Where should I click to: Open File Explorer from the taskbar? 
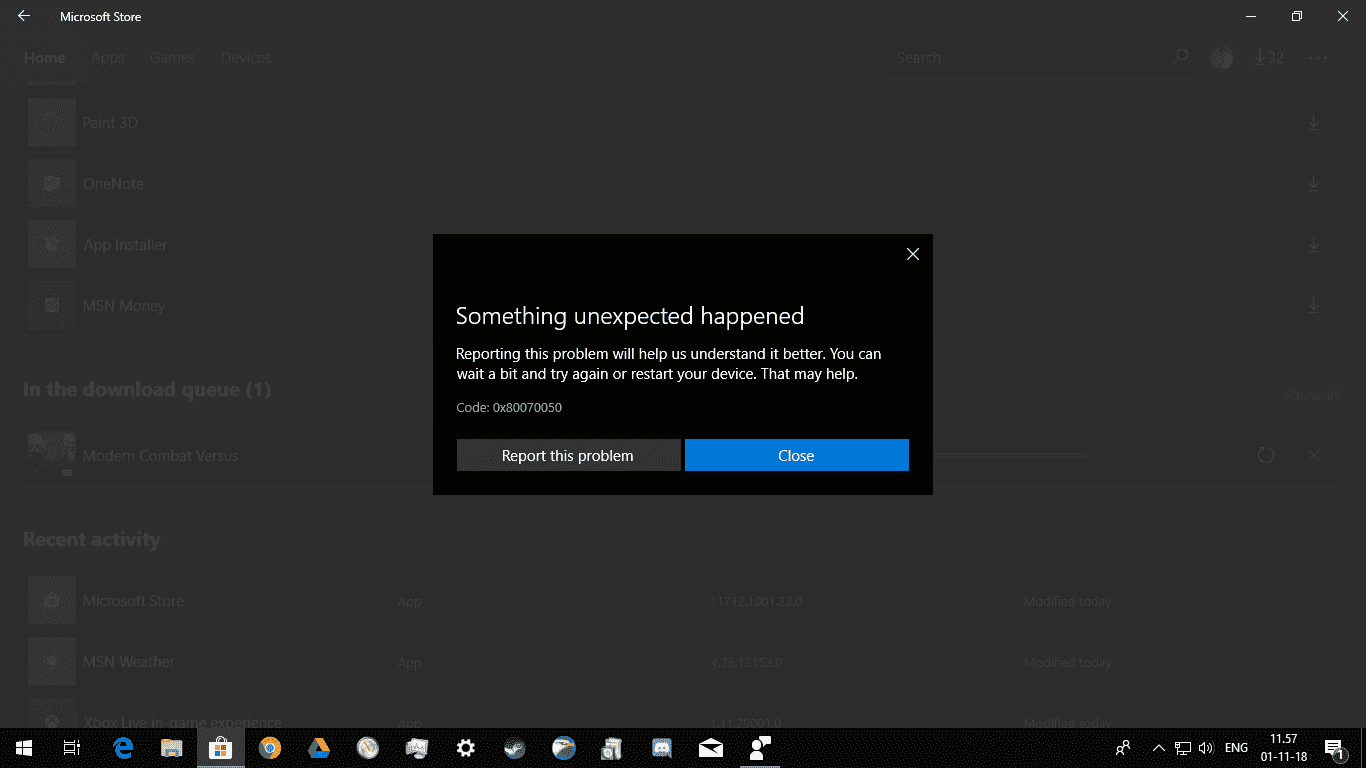pos(172,748)
